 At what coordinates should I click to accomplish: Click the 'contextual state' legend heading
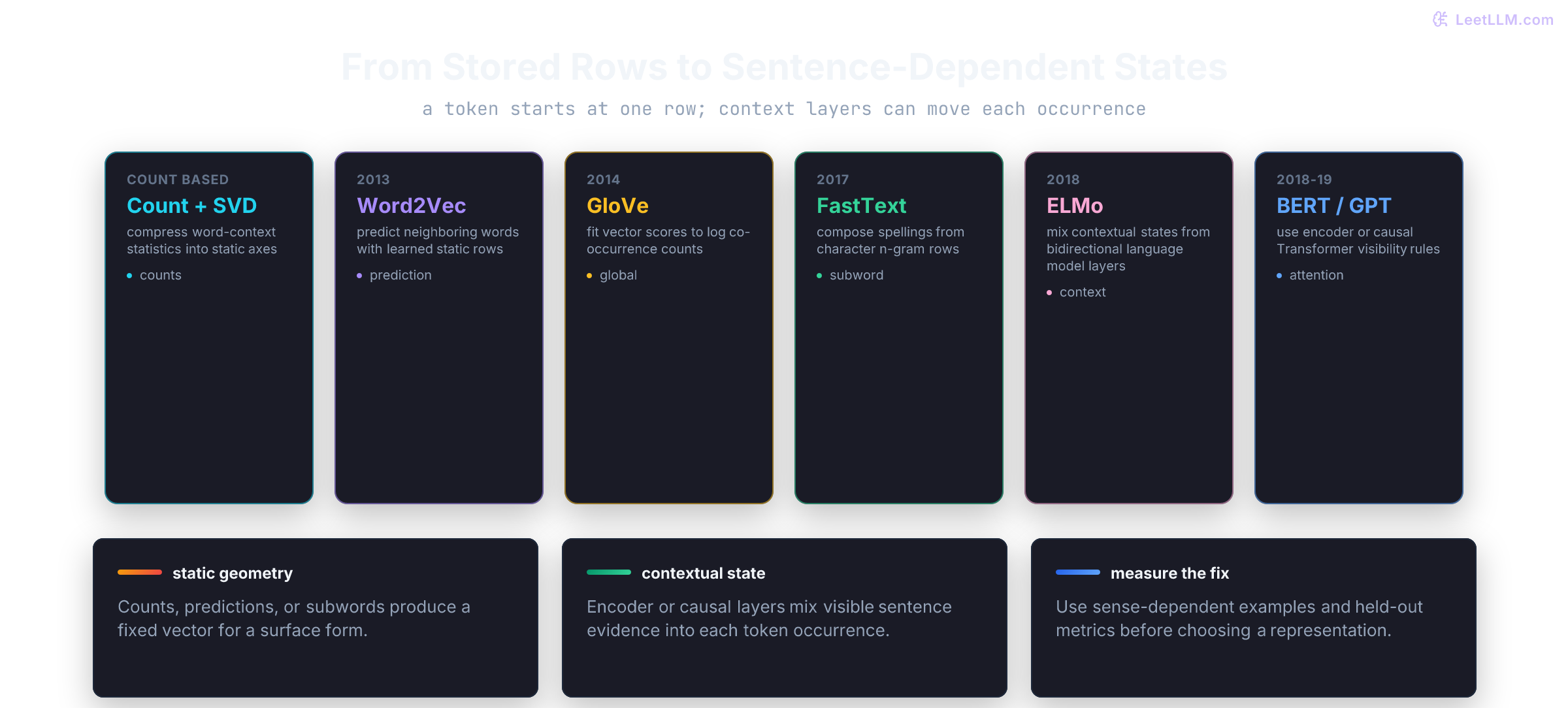click(703, 573)
